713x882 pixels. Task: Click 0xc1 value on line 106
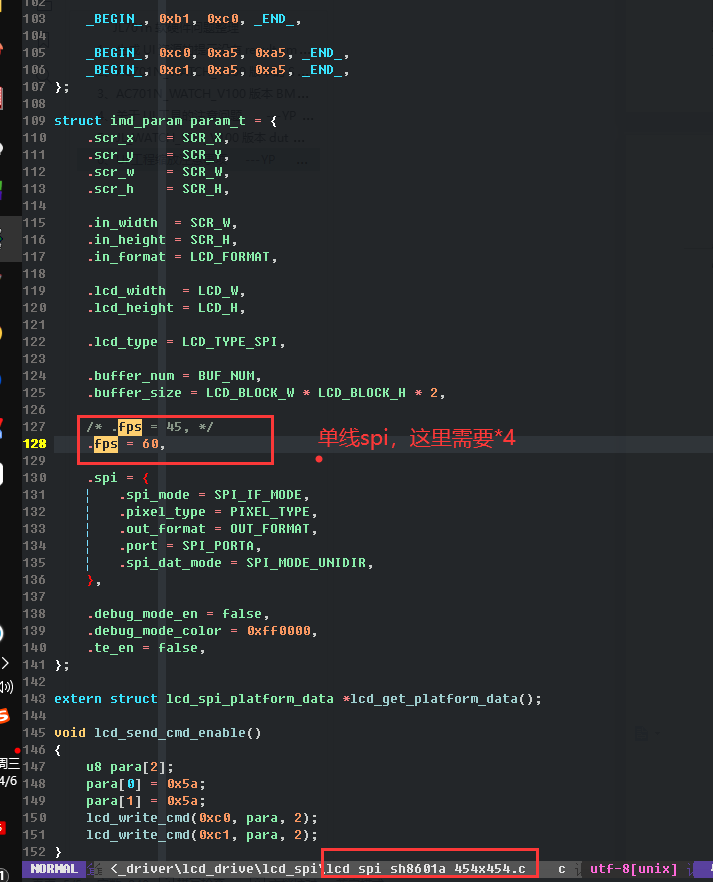click(174, 70)
